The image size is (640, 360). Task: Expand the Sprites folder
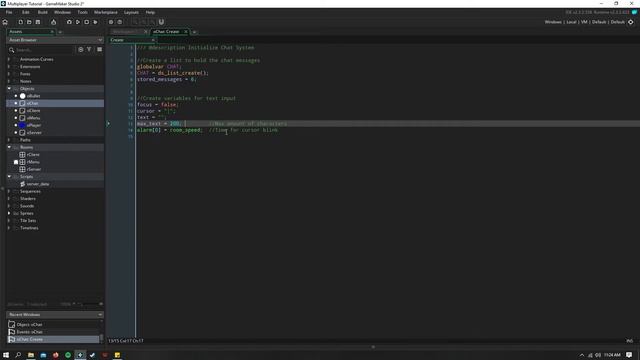pos(9,213)
